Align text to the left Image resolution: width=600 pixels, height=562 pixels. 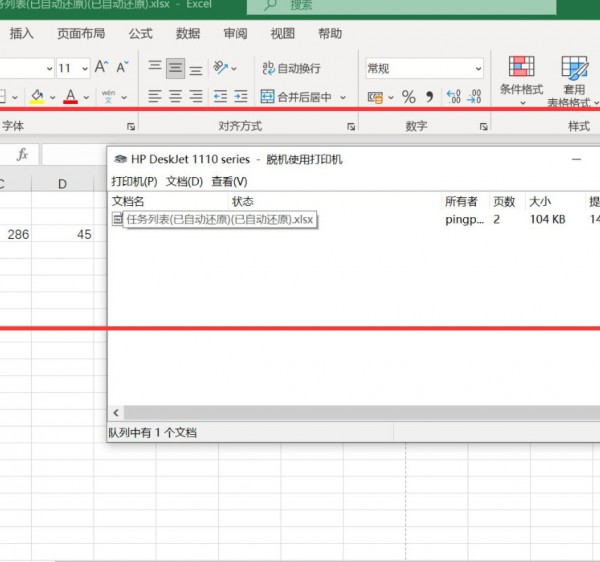[x=155, y=96]
